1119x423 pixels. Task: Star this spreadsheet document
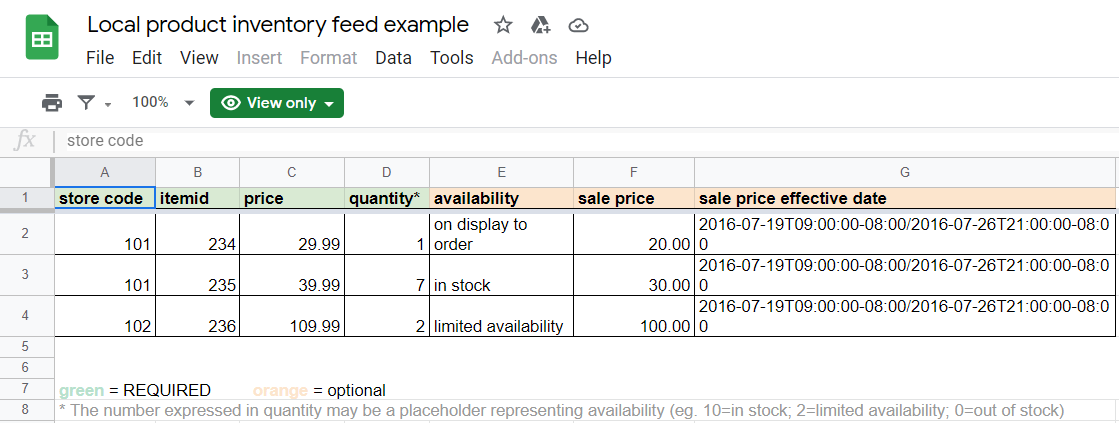pos(503,25)
